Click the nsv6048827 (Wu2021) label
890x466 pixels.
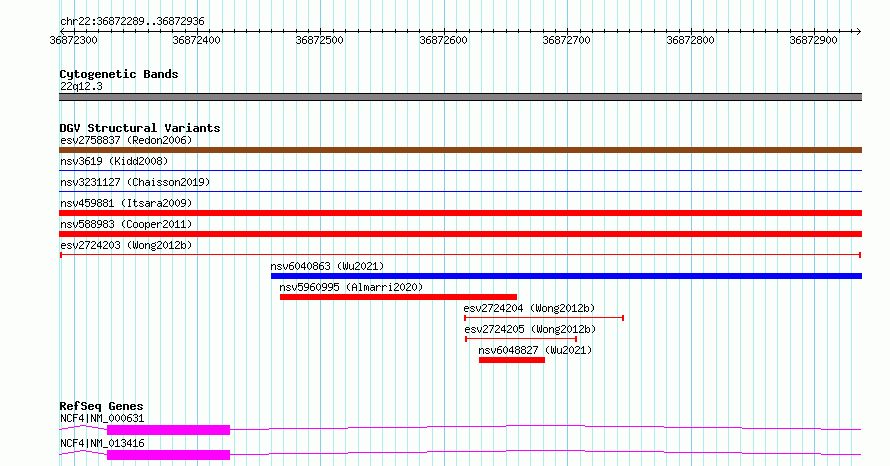[x=535, y=350]
